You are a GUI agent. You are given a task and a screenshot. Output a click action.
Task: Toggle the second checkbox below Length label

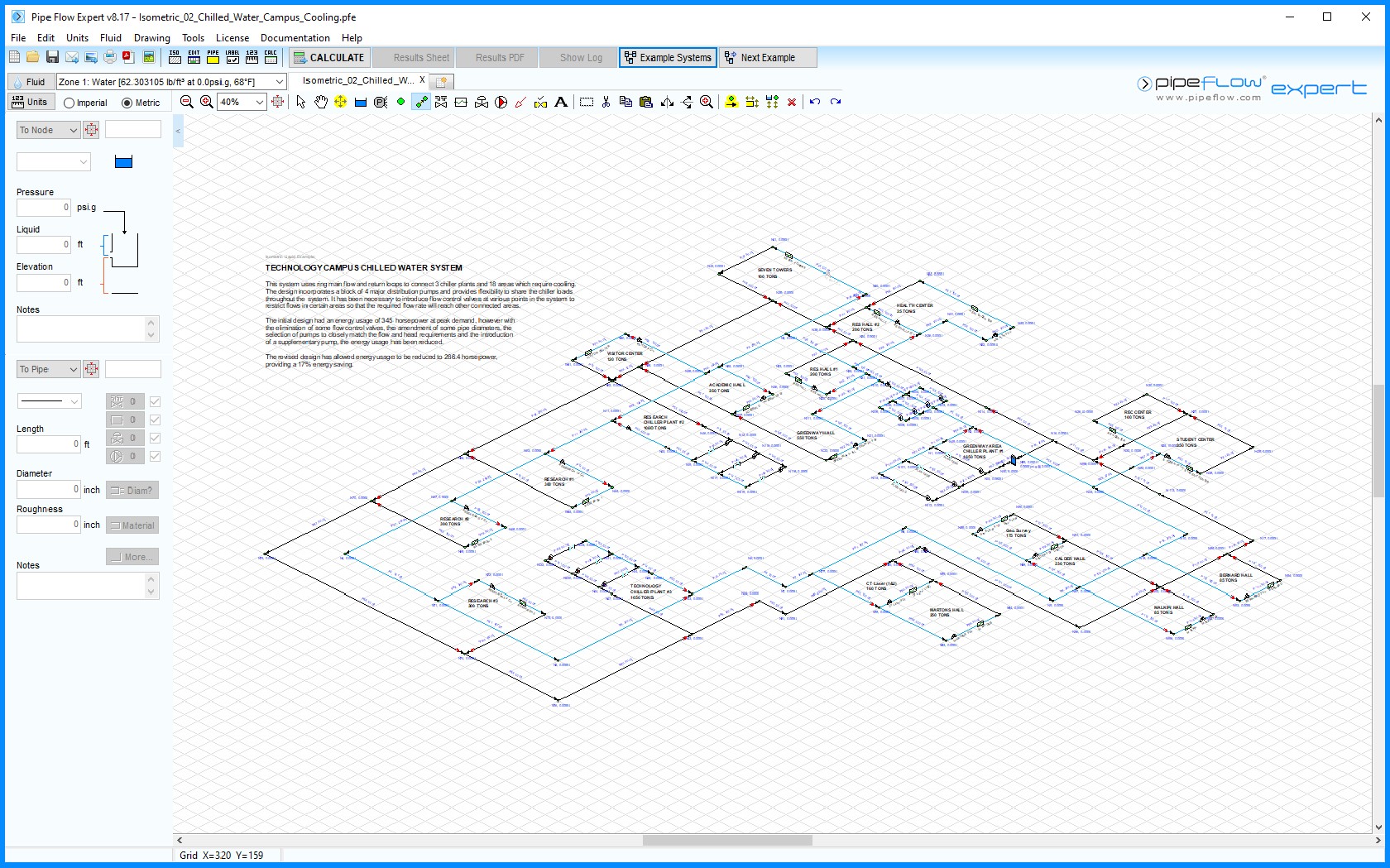pos(155,420)
